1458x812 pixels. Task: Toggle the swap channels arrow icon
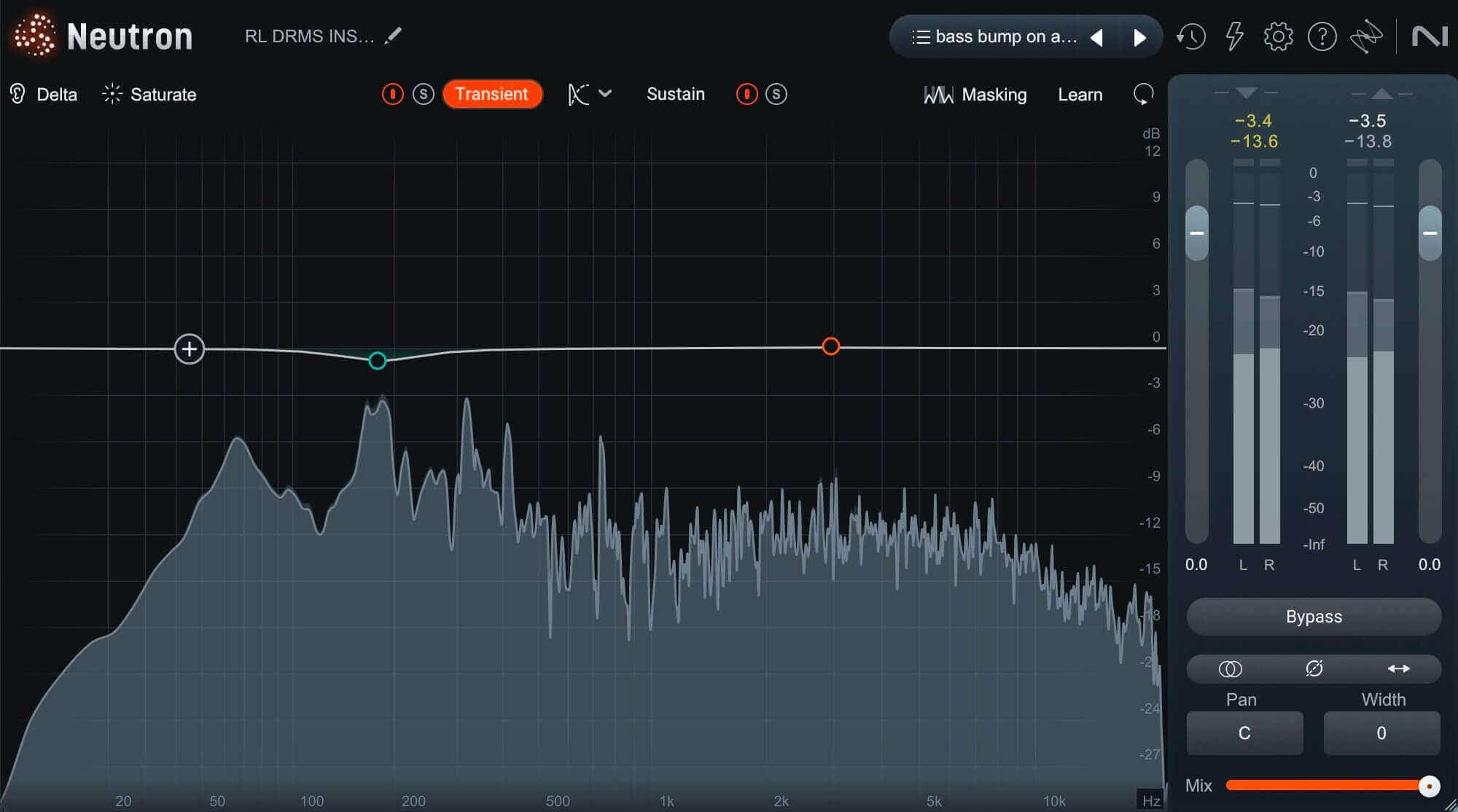1398,668
